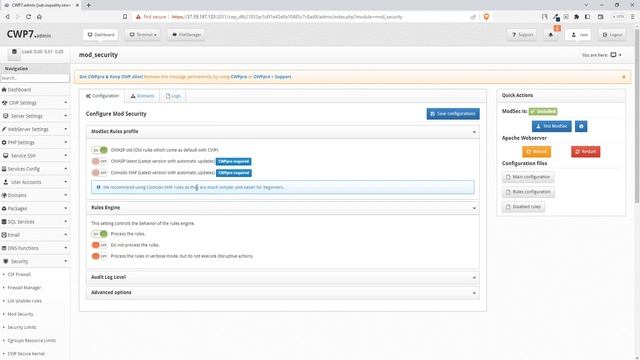This screenshot has width=640, height=360.
Task: Click the browser home icon
Action: 39,17
